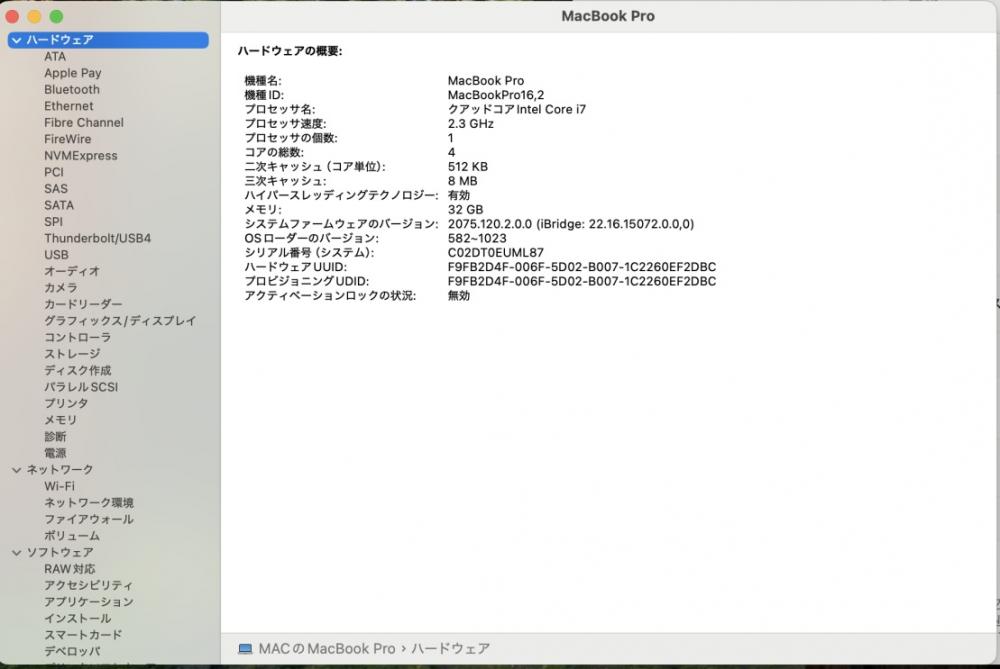Click the 32 GB memory value
This screenshot has width=1000, height=669.
pyautogui.click(x=466, y=210)
